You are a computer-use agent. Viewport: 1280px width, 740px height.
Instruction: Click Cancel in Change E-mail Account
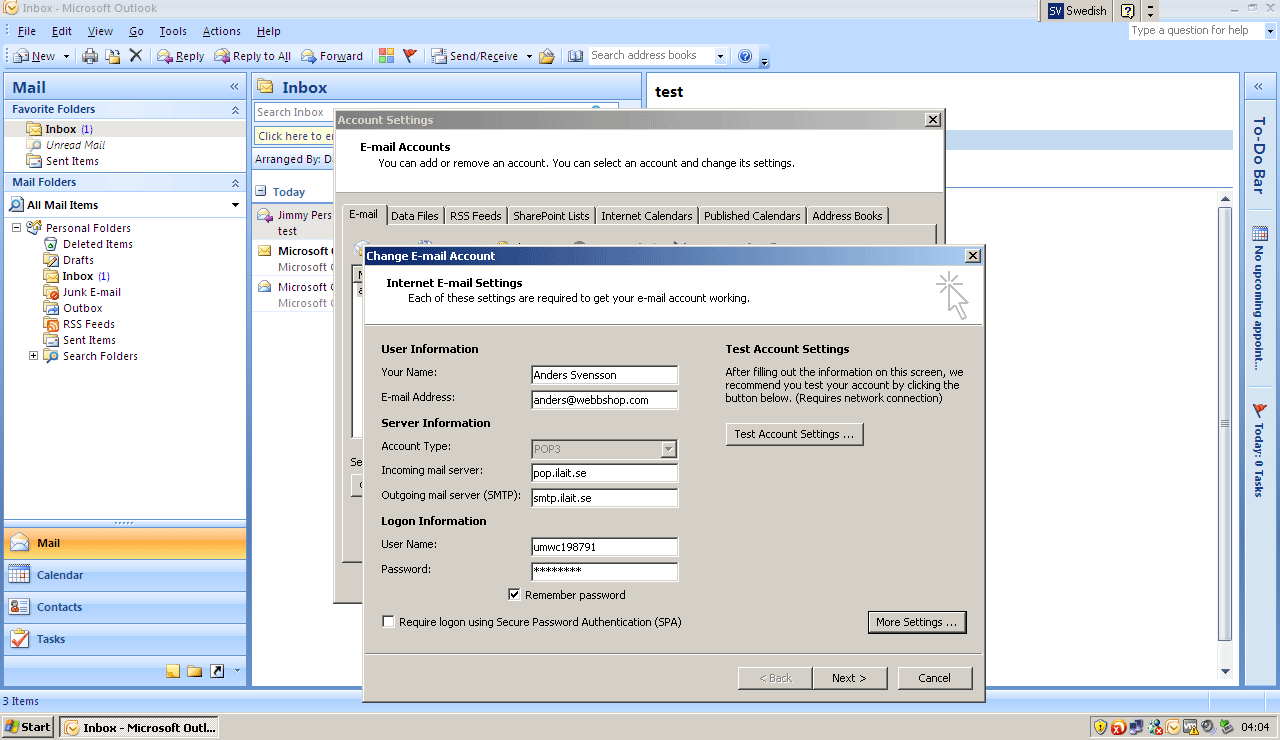coord(935,678)
